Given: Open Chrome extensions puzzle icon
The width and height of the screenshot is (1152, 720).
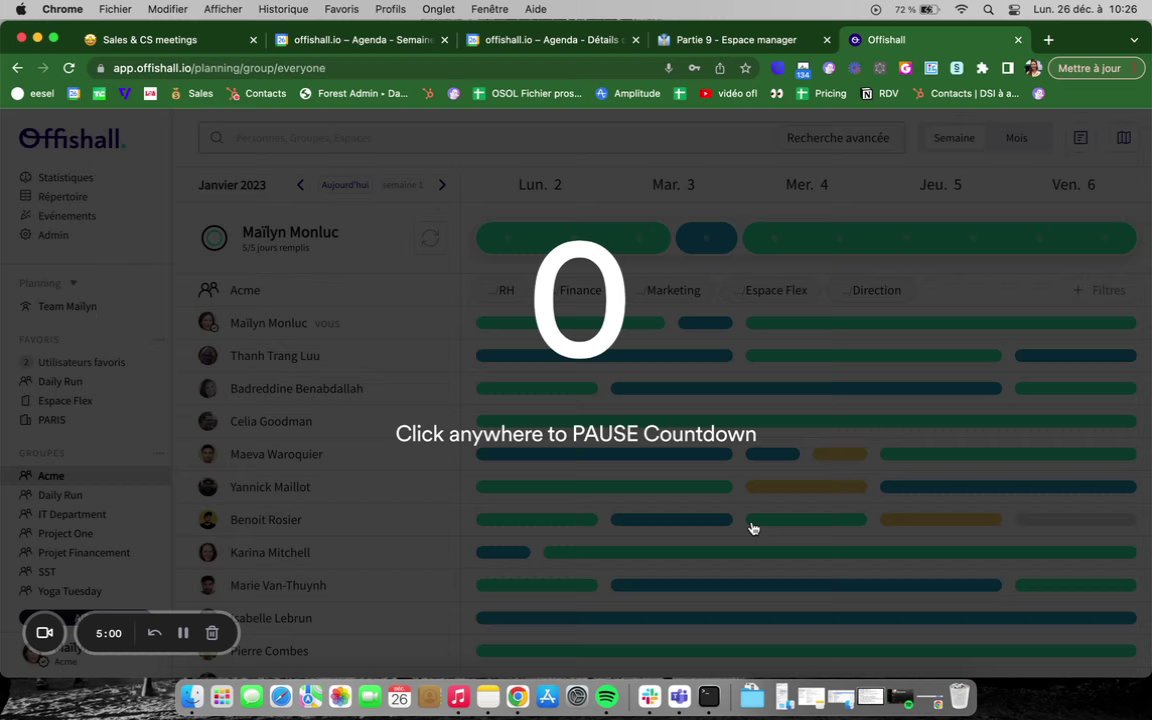Looking at the screenshot, I should [x=982, y=68].
